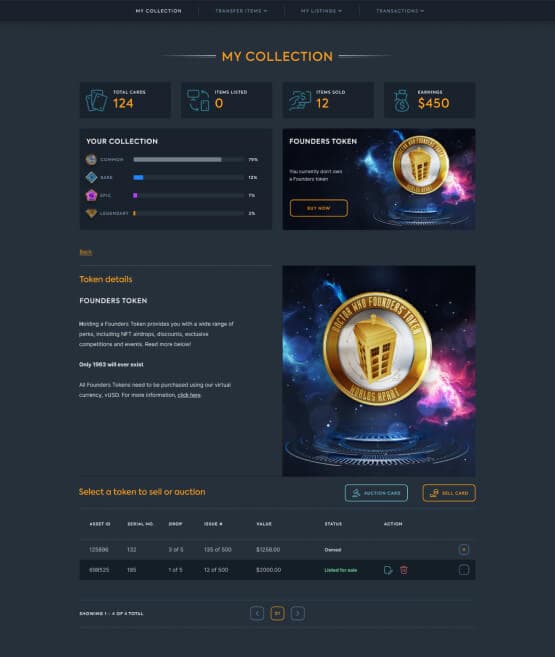Go to the My Collection nav tab
The width and height of the screenshot is (555, 657).
[x=159, y=11]
